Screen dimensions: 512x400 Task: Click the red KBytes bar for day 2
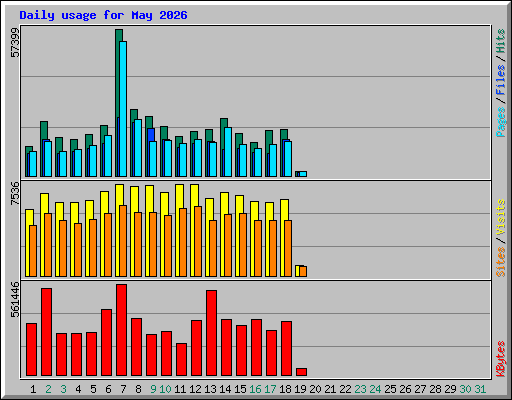point(46,332)
